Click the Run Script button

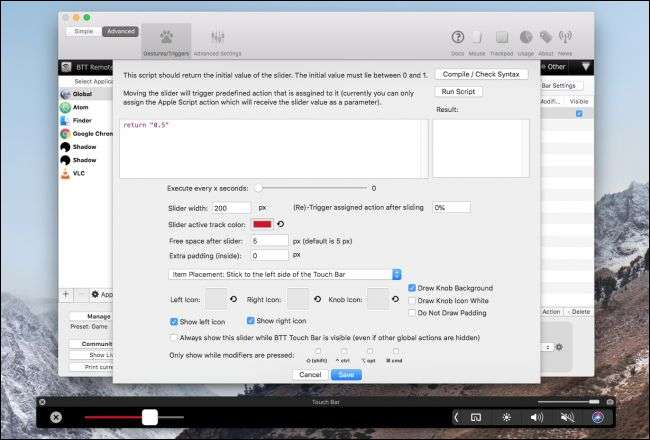pos(459,91)
